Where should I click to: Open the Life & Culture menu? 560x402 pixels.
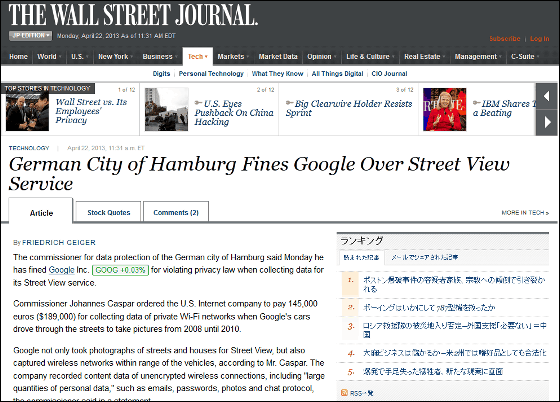point(370,56)
